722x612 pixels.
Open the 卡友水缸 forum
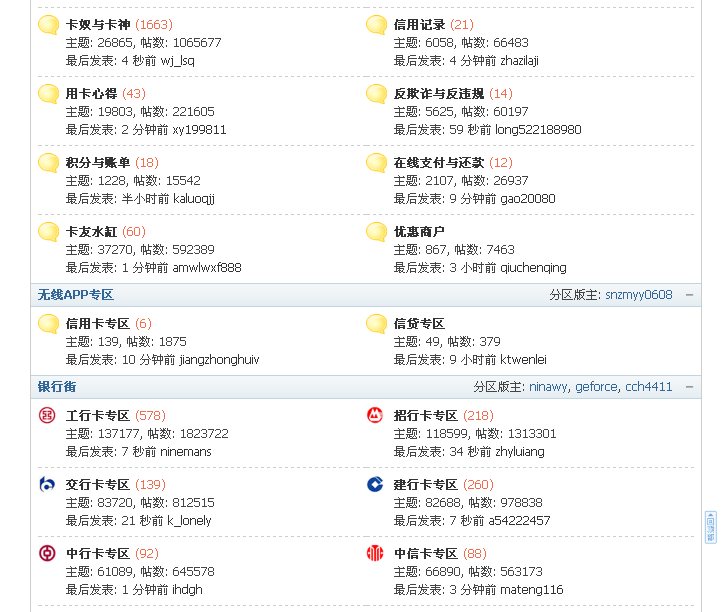coord(91,231)
